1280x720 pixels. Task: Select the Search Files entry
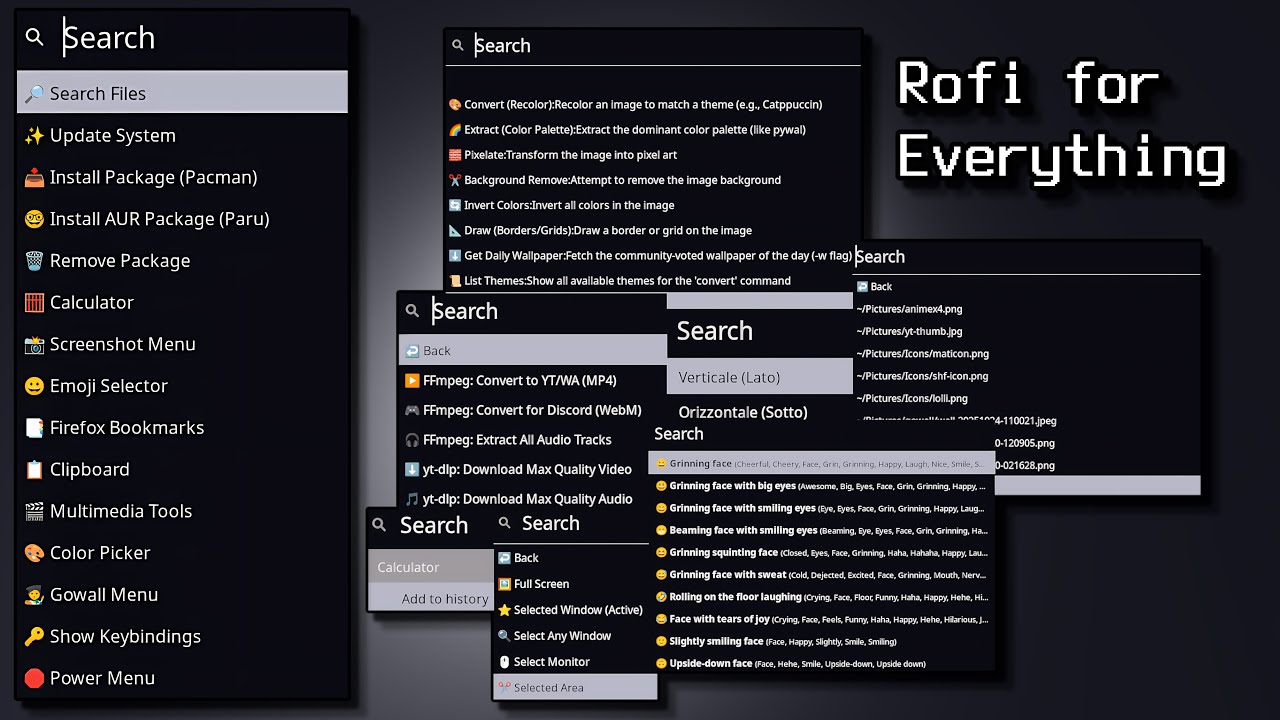[x=182, y=93]
